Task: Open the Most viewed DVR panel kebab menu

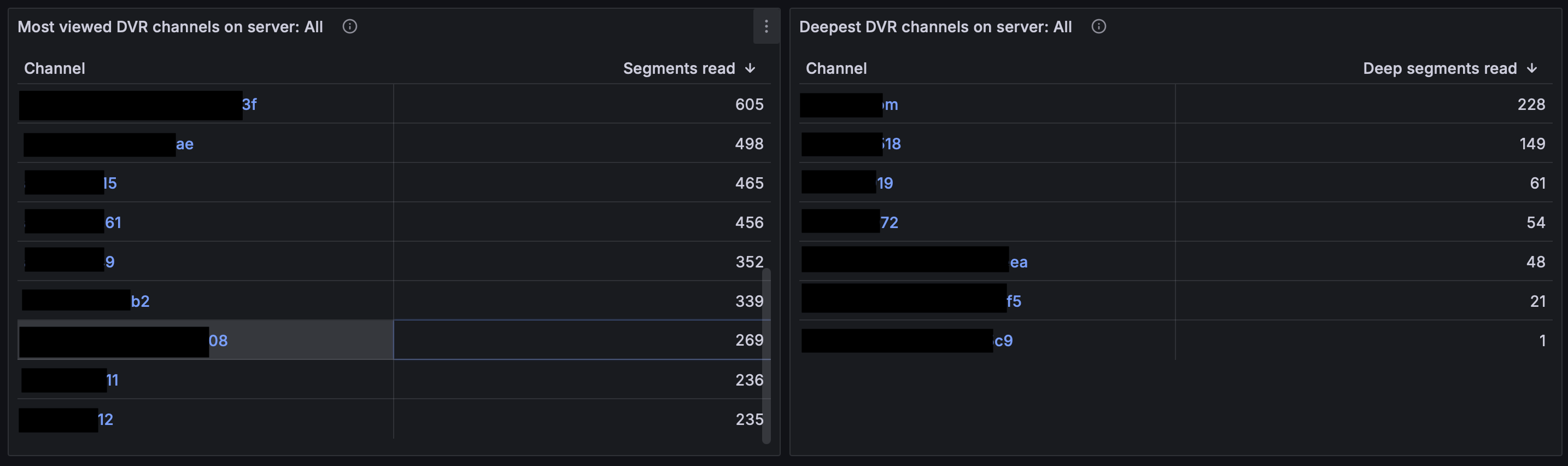Action: point(766,26)
